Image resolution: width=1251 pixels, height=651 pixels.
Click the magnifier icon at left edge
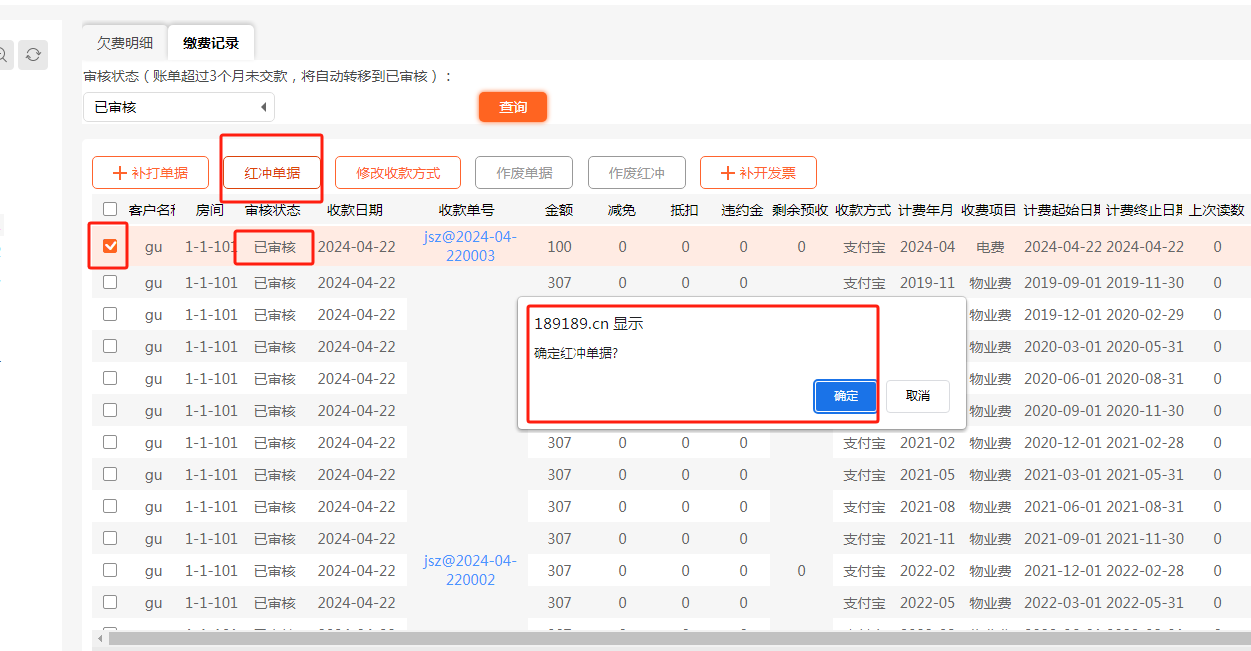click(x=4, y=55)
